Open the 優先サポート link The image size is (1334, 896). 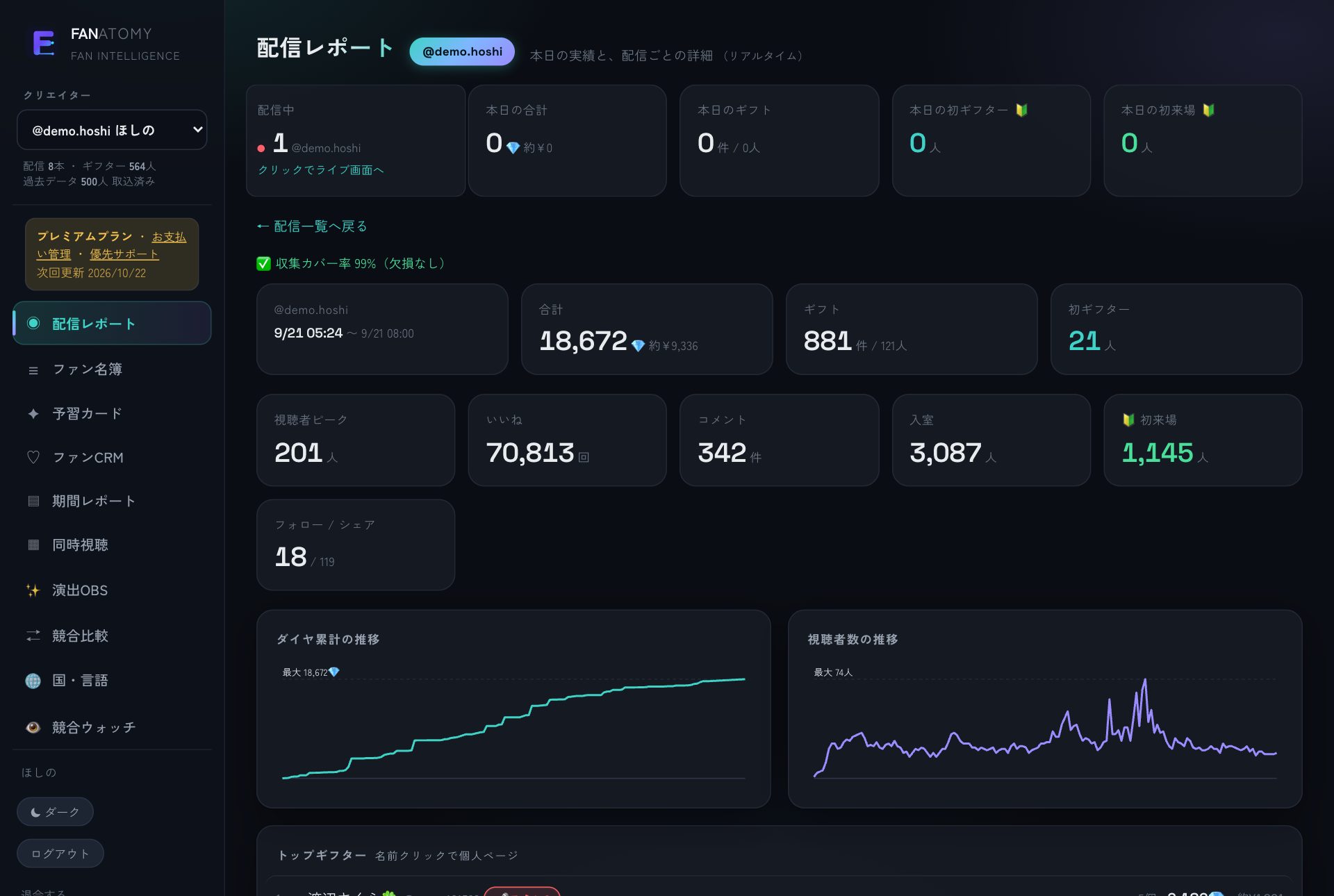pyautogui.click(x=124, y=254)
